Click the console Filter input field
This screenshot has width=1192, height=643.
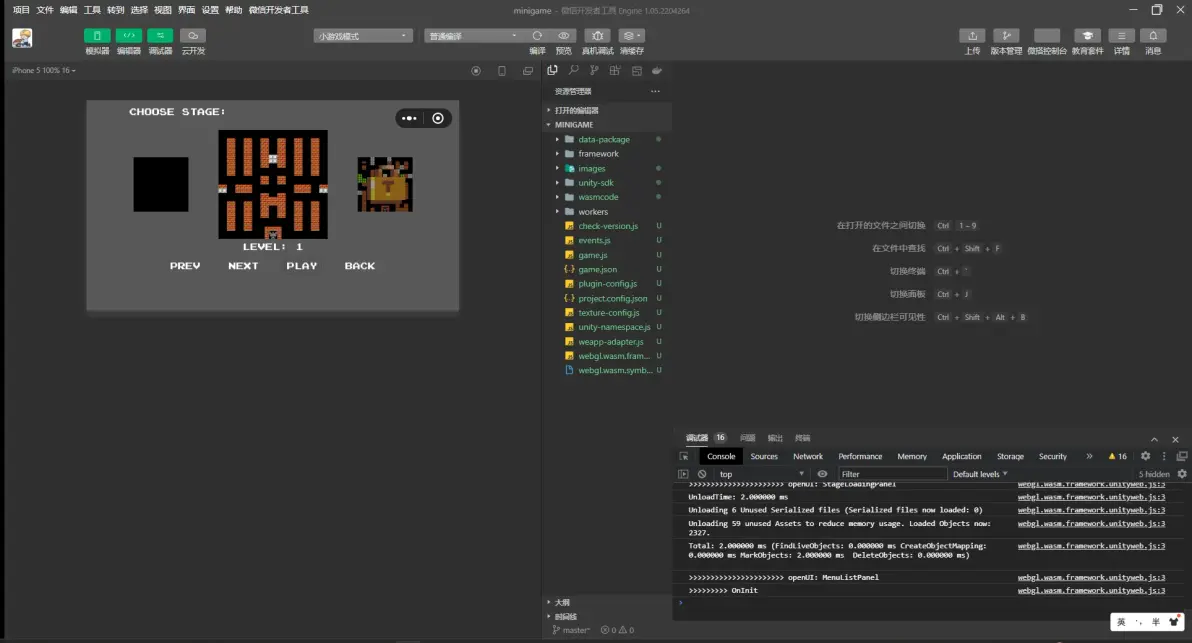click(892, 474)
